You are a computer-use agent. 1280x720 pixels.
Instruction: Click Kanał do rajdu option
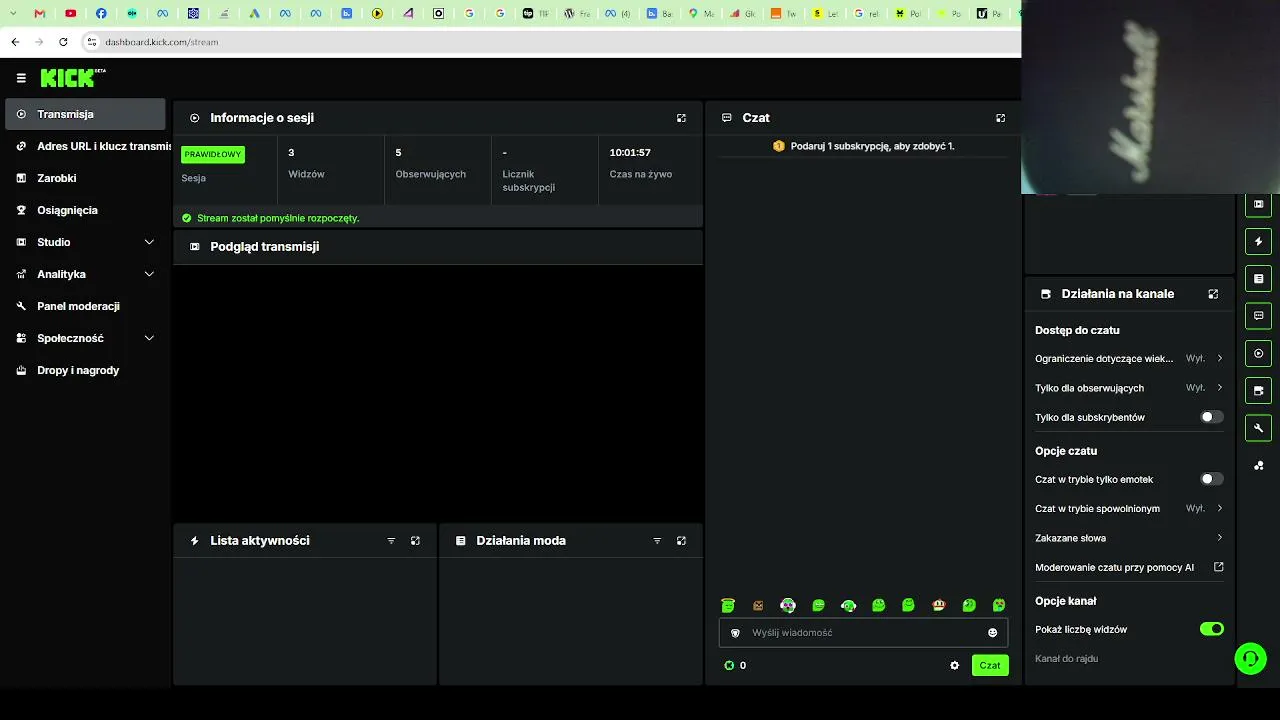click(1066, 659)
